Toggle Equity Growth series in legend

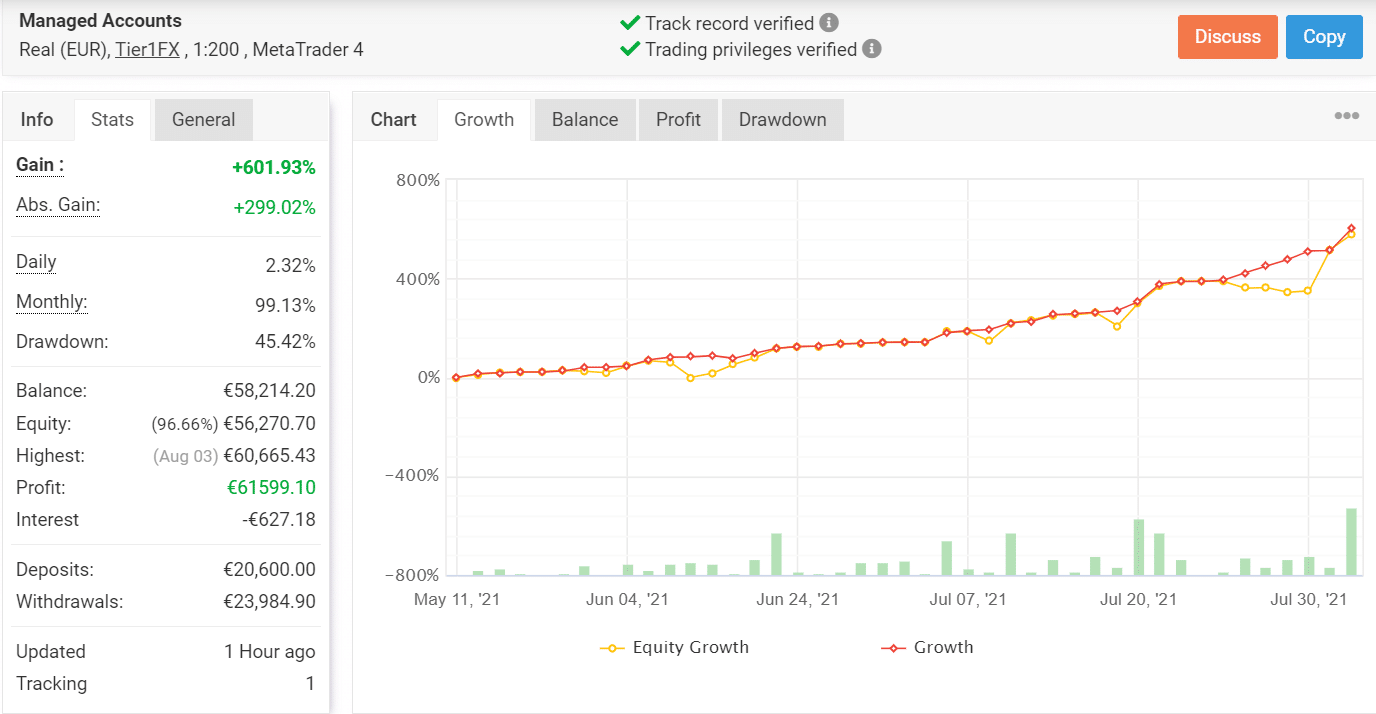point(675,647)
